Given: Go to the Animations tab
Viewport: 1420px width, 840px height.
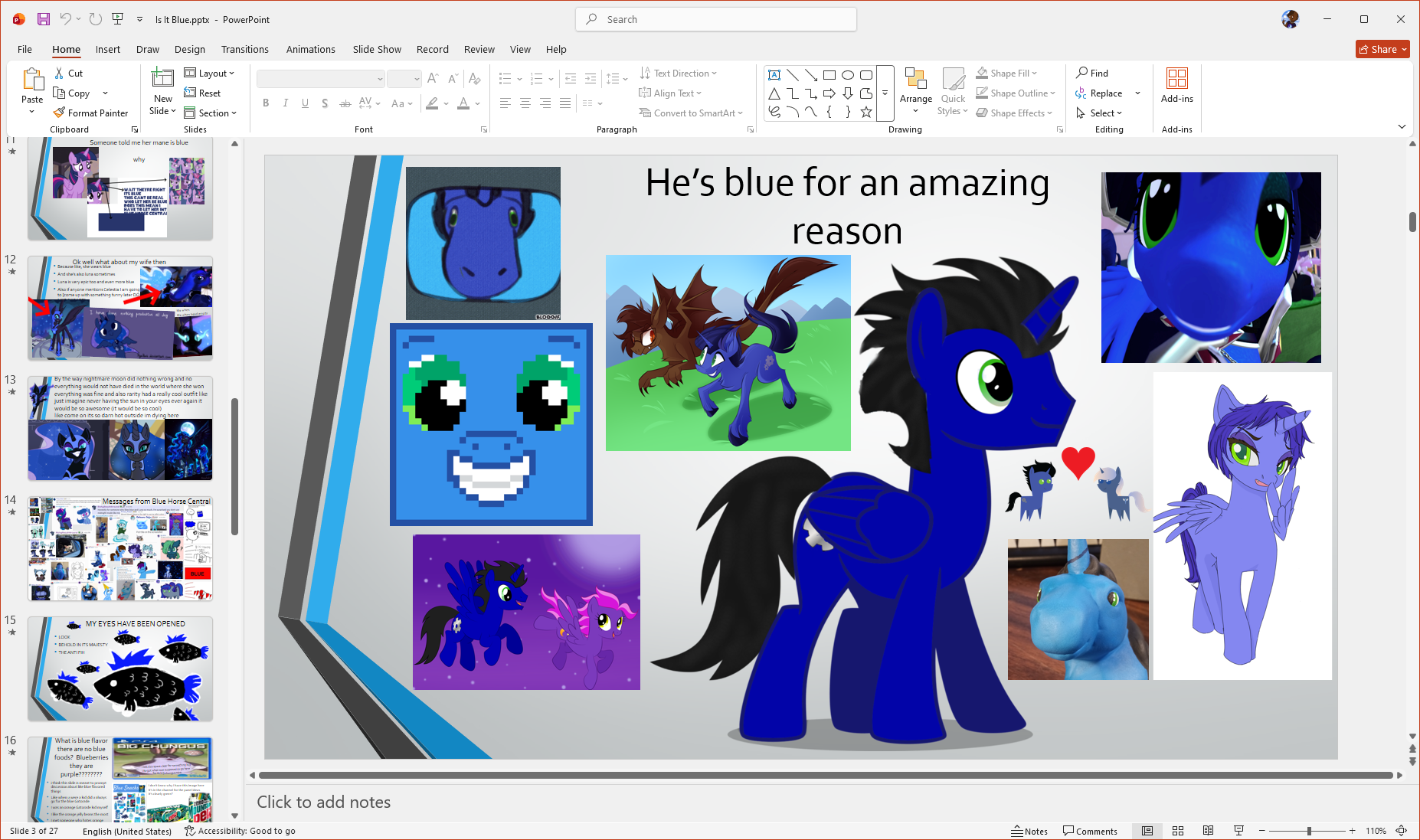Looking at the screenshot, I should coord(311,49).
